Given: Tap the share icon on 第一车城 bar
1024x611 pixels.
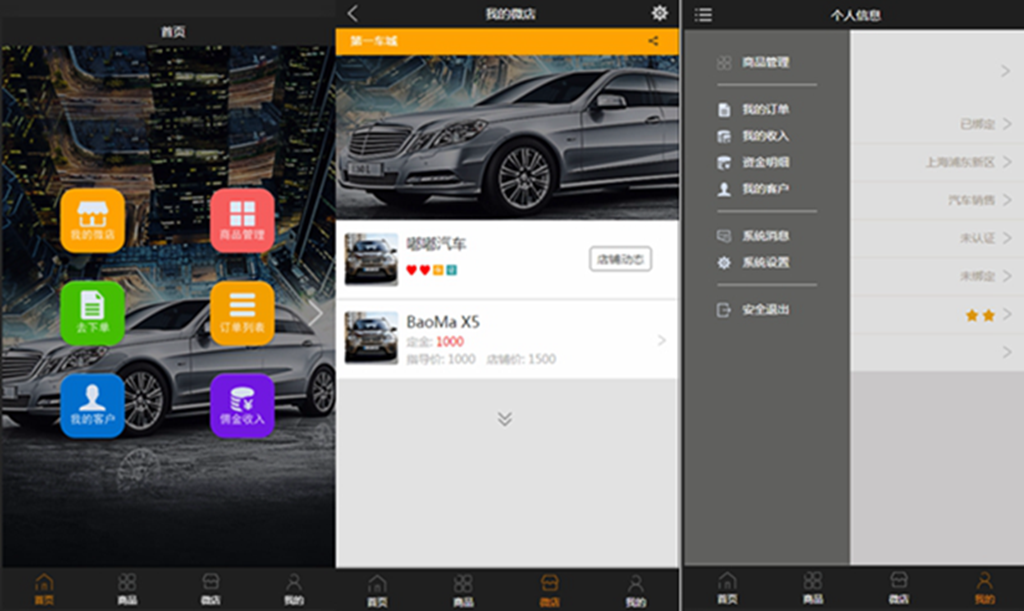Looking at the screenshot, I should pos(653,41).
